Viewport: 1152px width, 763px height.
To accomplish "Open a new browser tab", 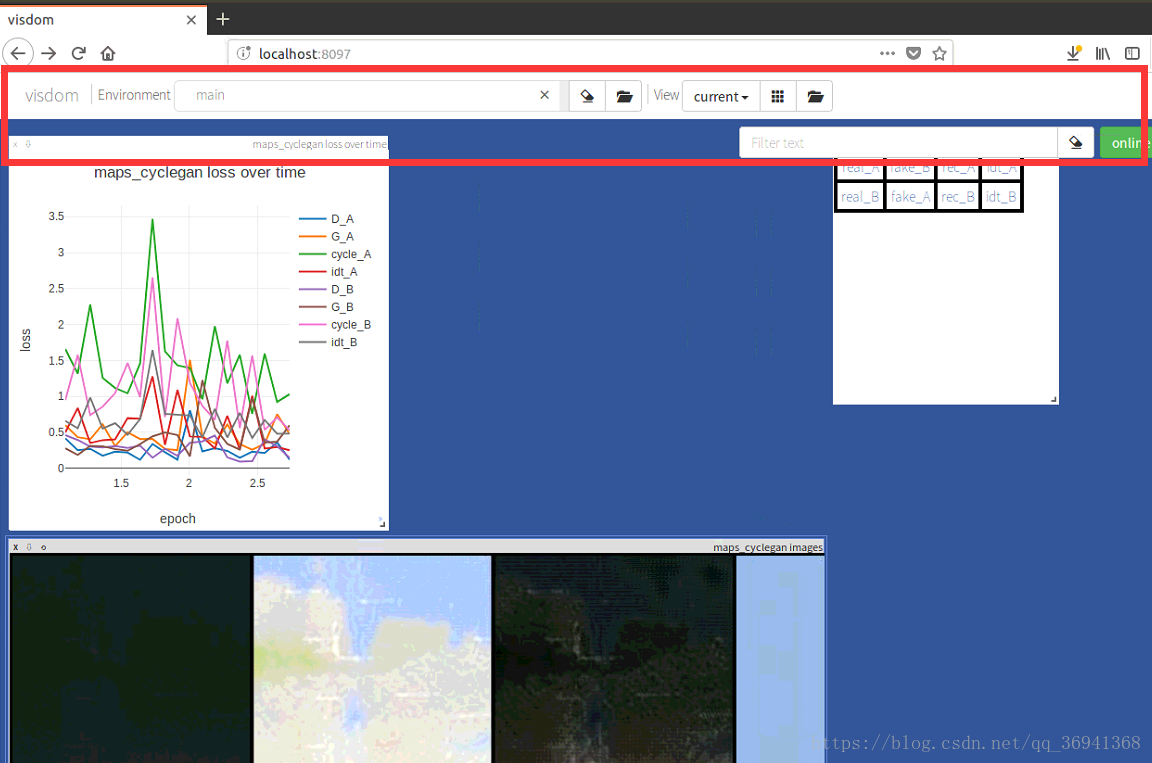I will [223, 19].
